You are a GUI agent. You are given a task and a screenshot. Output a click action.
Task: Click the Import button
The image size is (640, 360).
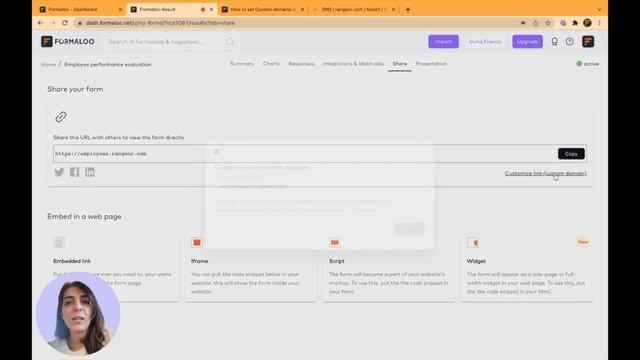click(443, 42)
